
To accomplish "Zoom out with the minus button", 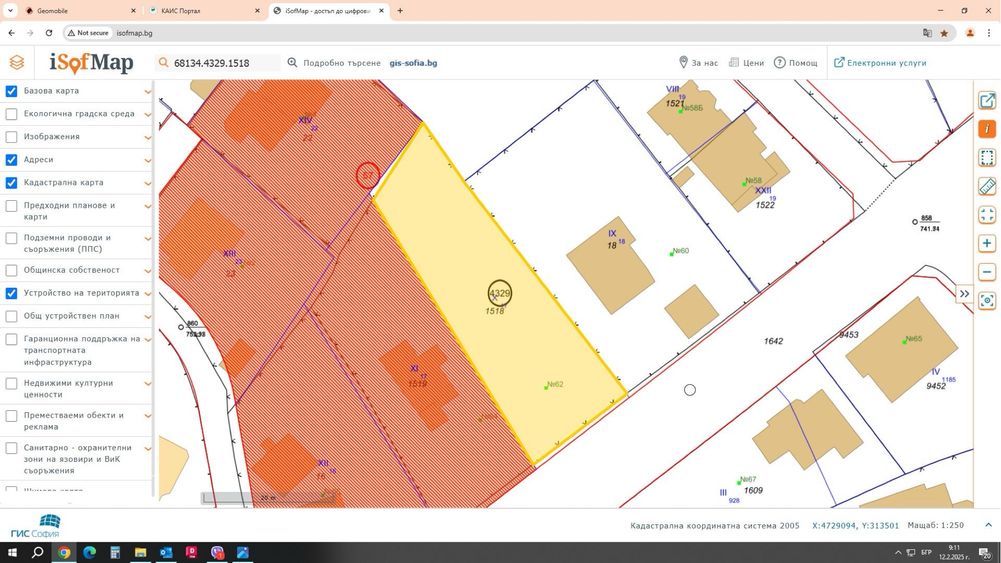I will tap(987, 272).
